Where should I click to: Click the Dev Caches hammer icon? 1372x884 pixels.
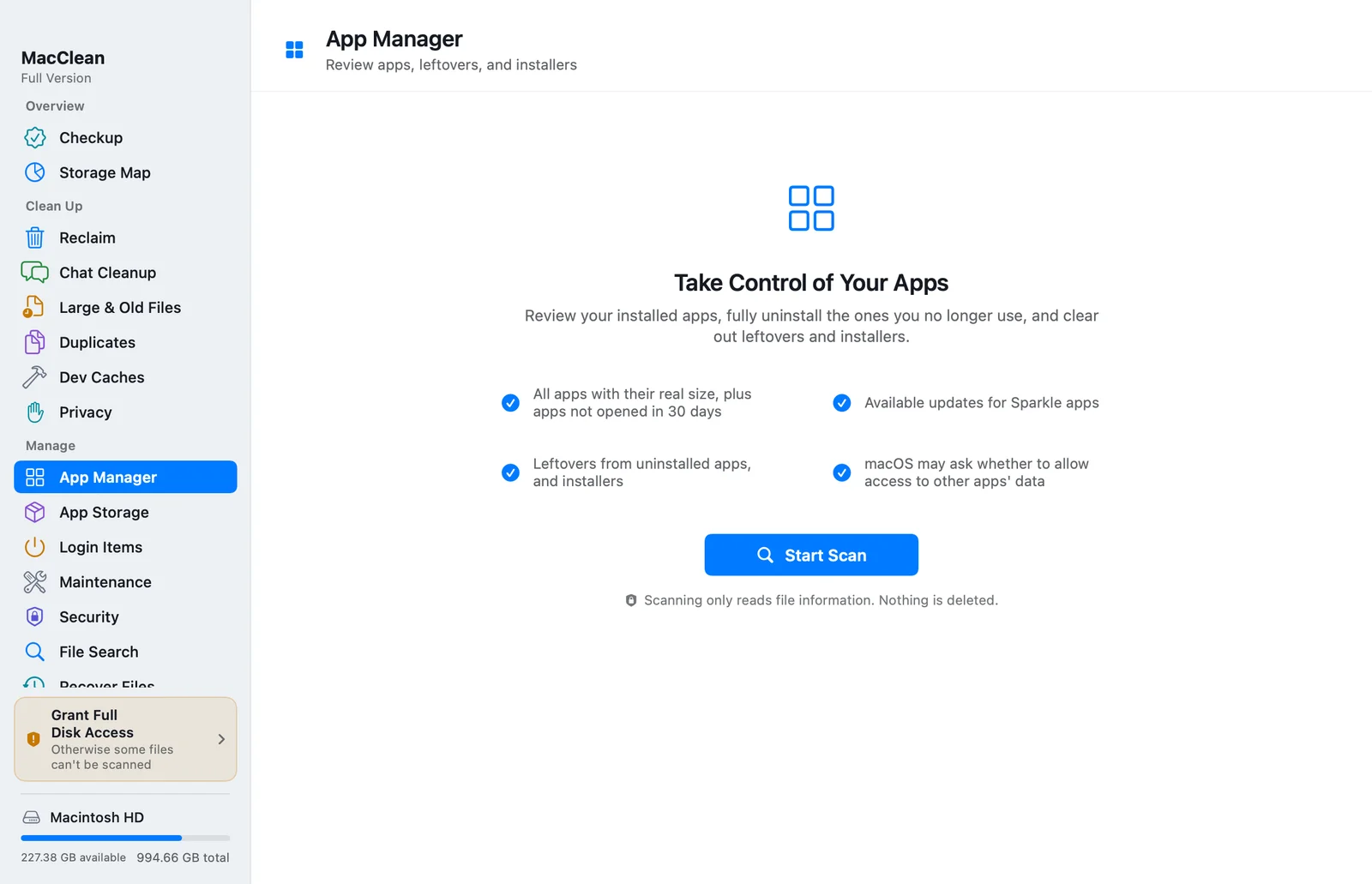click(35, 377)
